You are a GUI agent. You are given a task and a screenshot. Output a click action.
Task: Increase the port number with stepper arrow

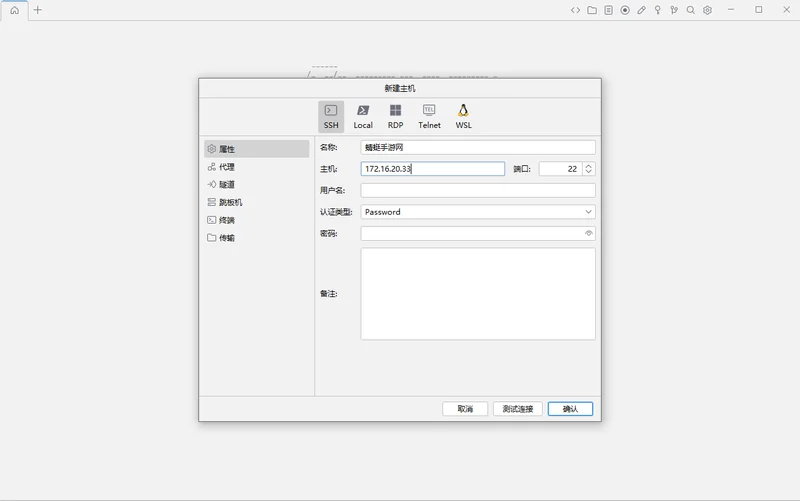point(589,166)
